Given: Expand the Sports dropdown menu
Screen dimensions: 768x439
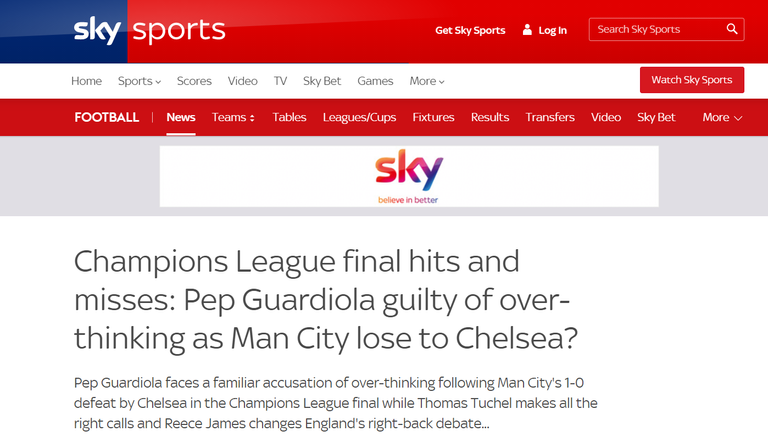Looking at the screenshot, I should point(139,81).
